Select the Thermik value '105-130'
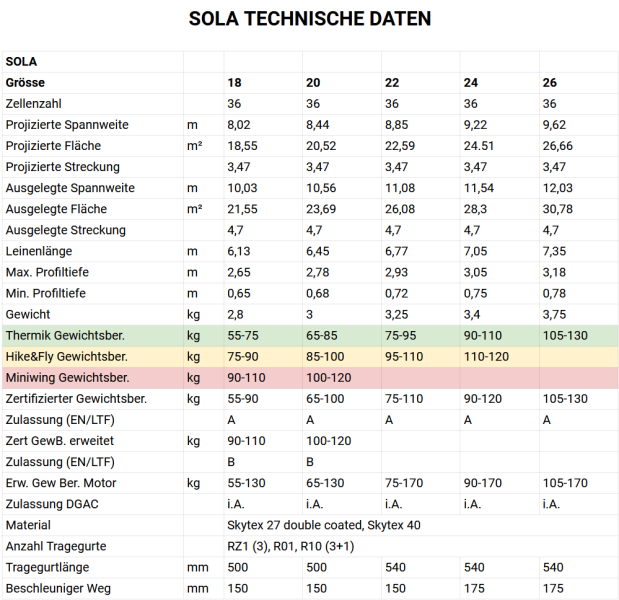619x600 pixels. point(565,336)
